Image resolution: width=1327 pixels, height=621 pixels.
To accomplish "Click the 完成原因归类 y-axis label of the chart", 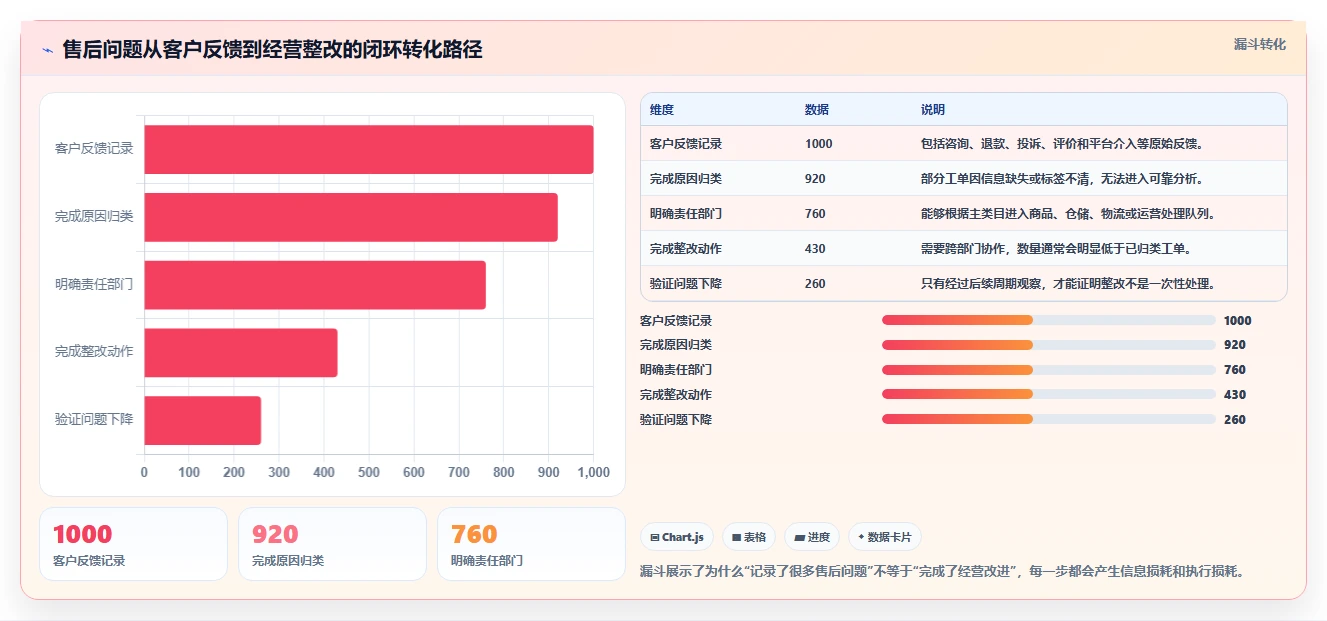I will (94, 217).
